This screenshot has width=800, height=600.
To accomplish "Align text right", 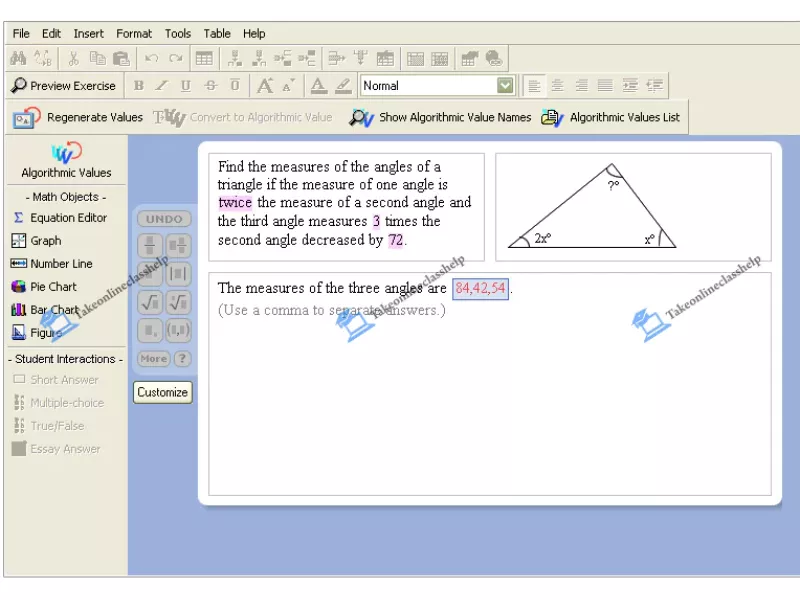I will pyautogui.click(x=581, y=86).
